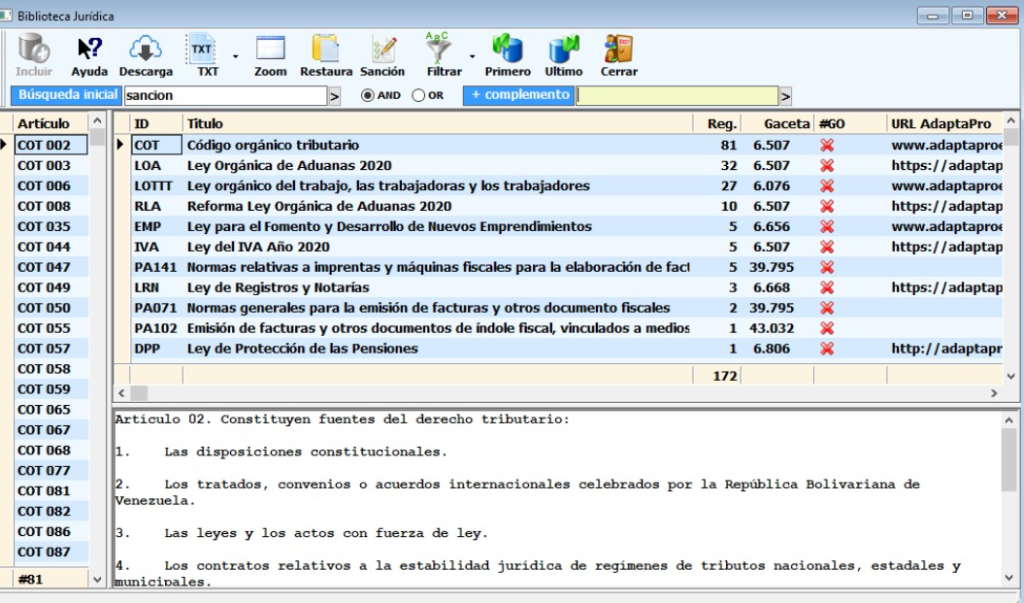Expand the Filtrar dropdown arrow
Image resolution: width=1024 pixels, height=603 pixels.
(472, 57)
